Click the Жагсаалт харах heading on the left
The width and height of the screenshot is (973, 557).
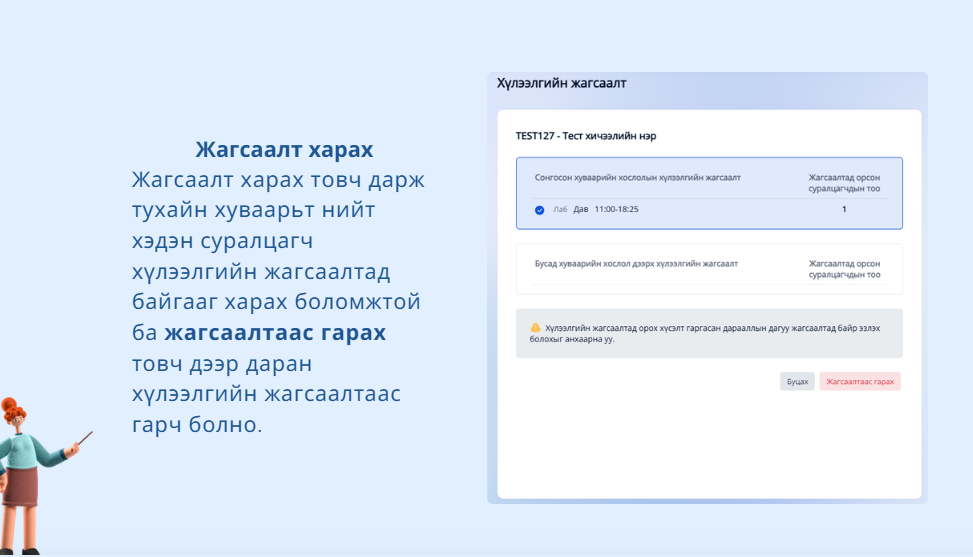click(284, 150)
